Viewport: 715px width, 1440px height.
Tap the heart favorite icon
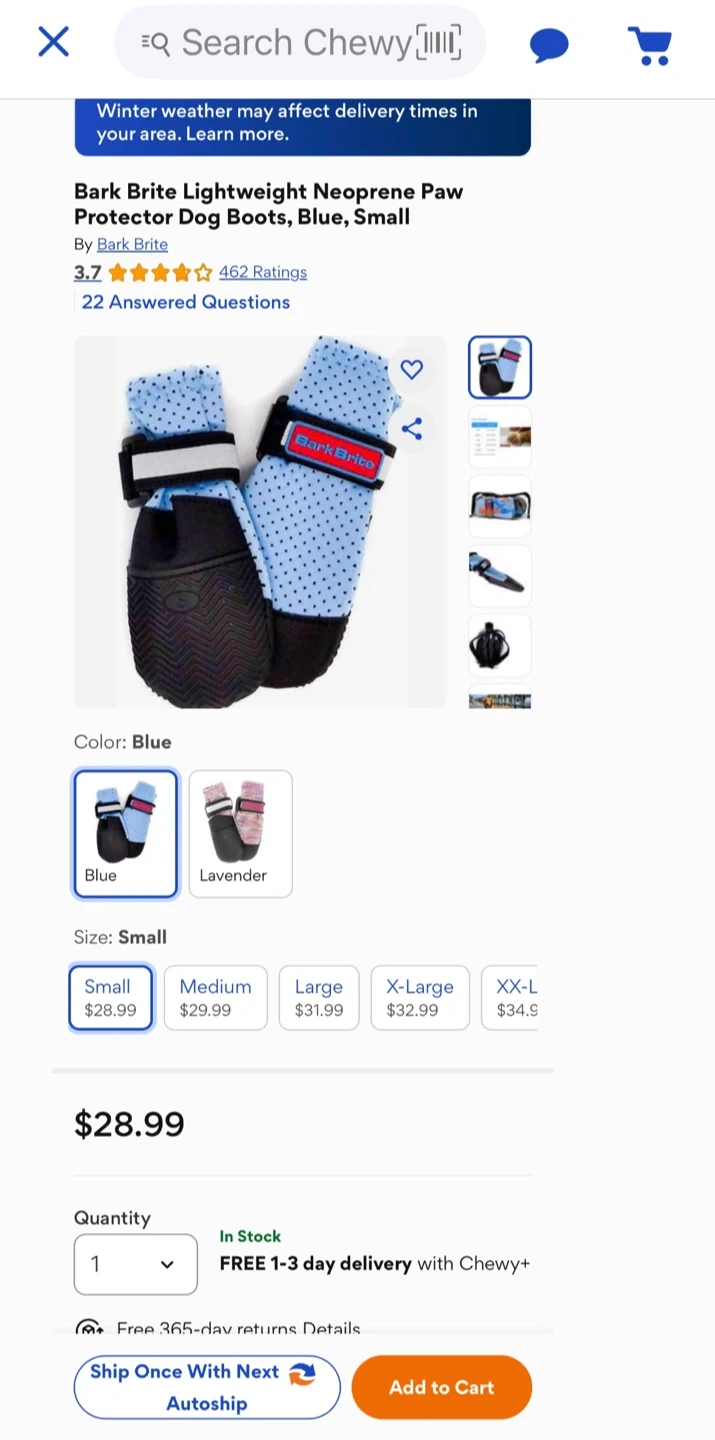412,369
